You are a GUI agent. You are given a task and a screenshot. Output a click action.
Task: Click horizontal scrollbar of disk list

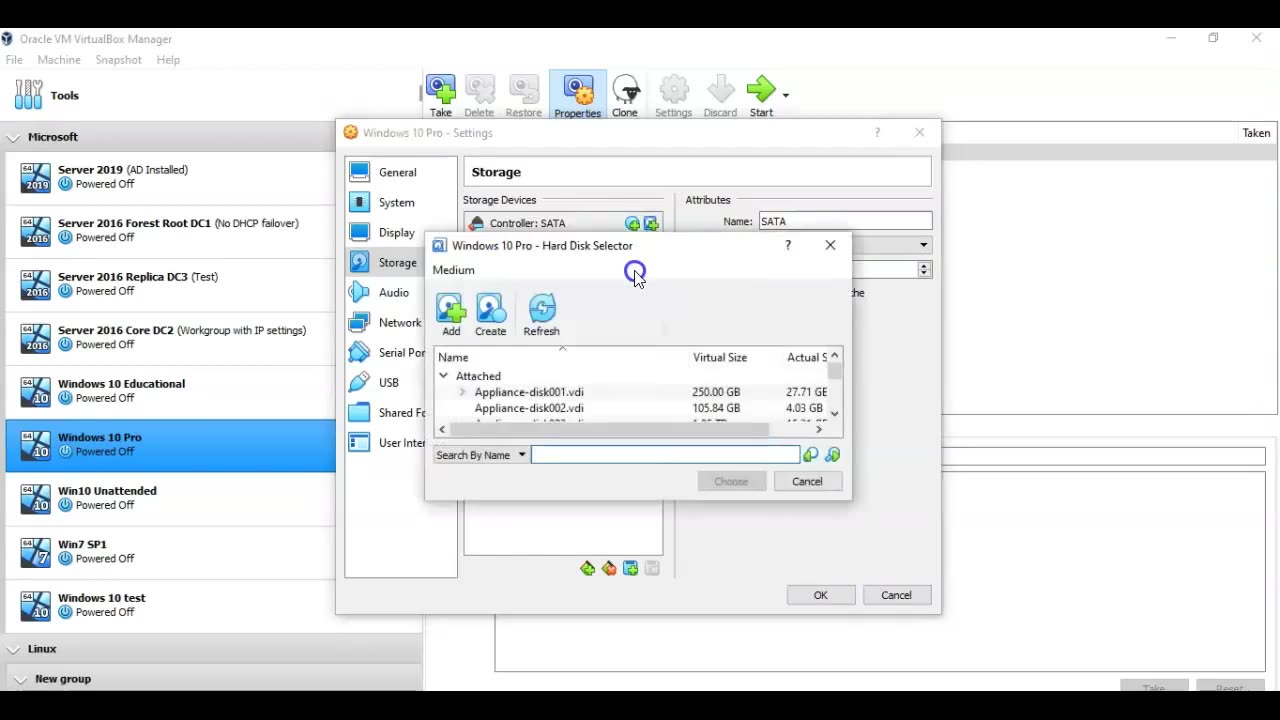pos(609,429)
